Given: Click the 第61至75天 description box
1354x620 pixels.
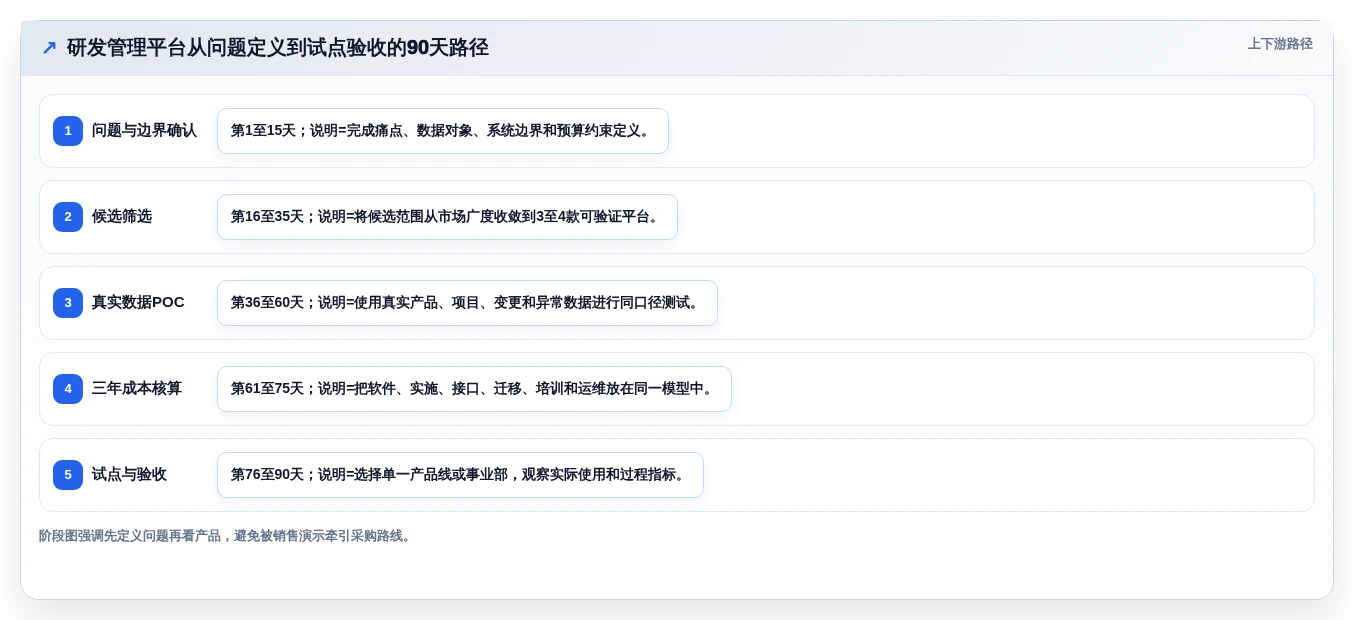Looking at the screenshot, I should coord(474,389).
